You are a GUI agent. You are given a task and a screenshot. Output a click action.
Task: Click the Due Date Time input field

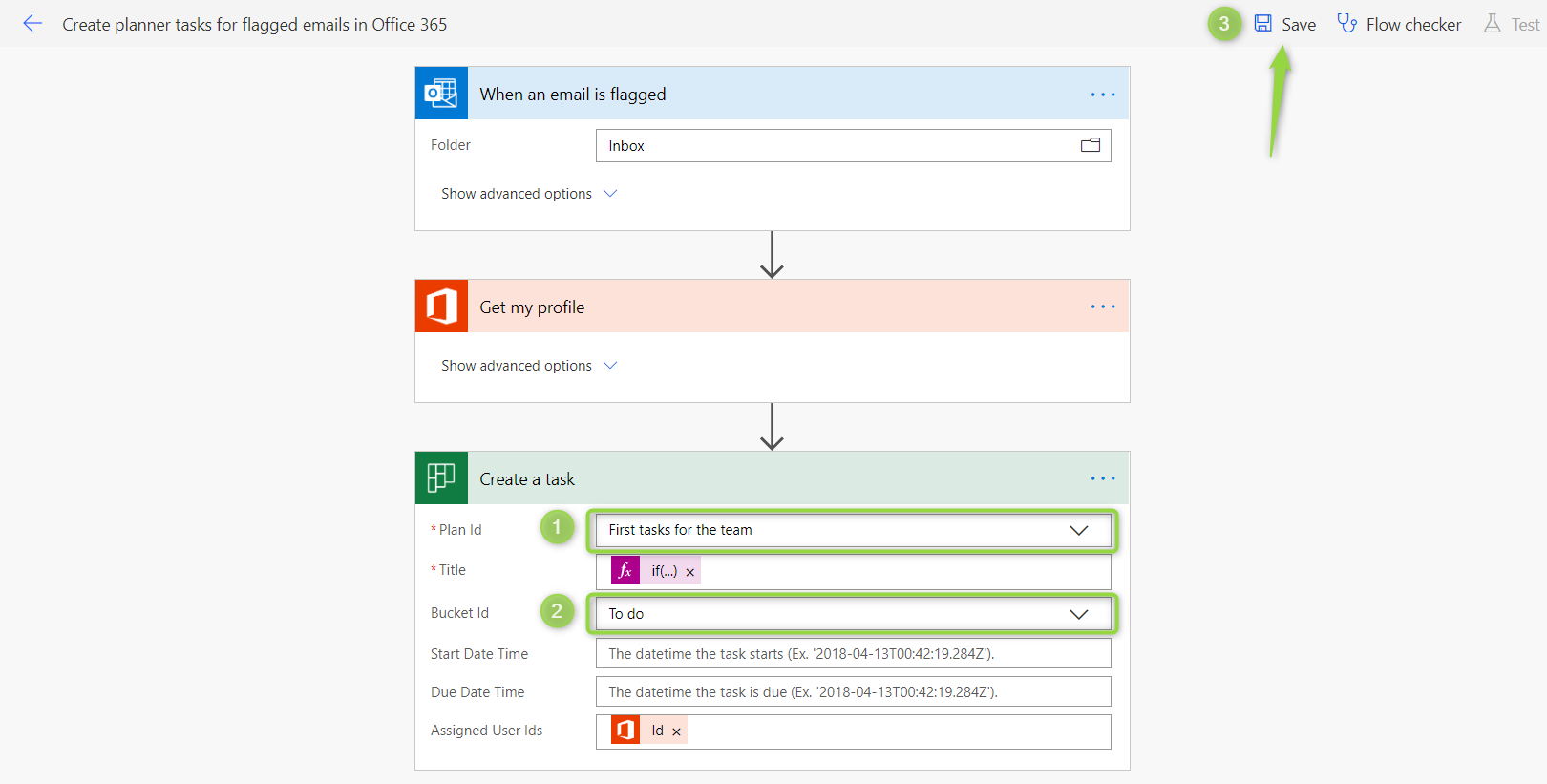[853, 692]
